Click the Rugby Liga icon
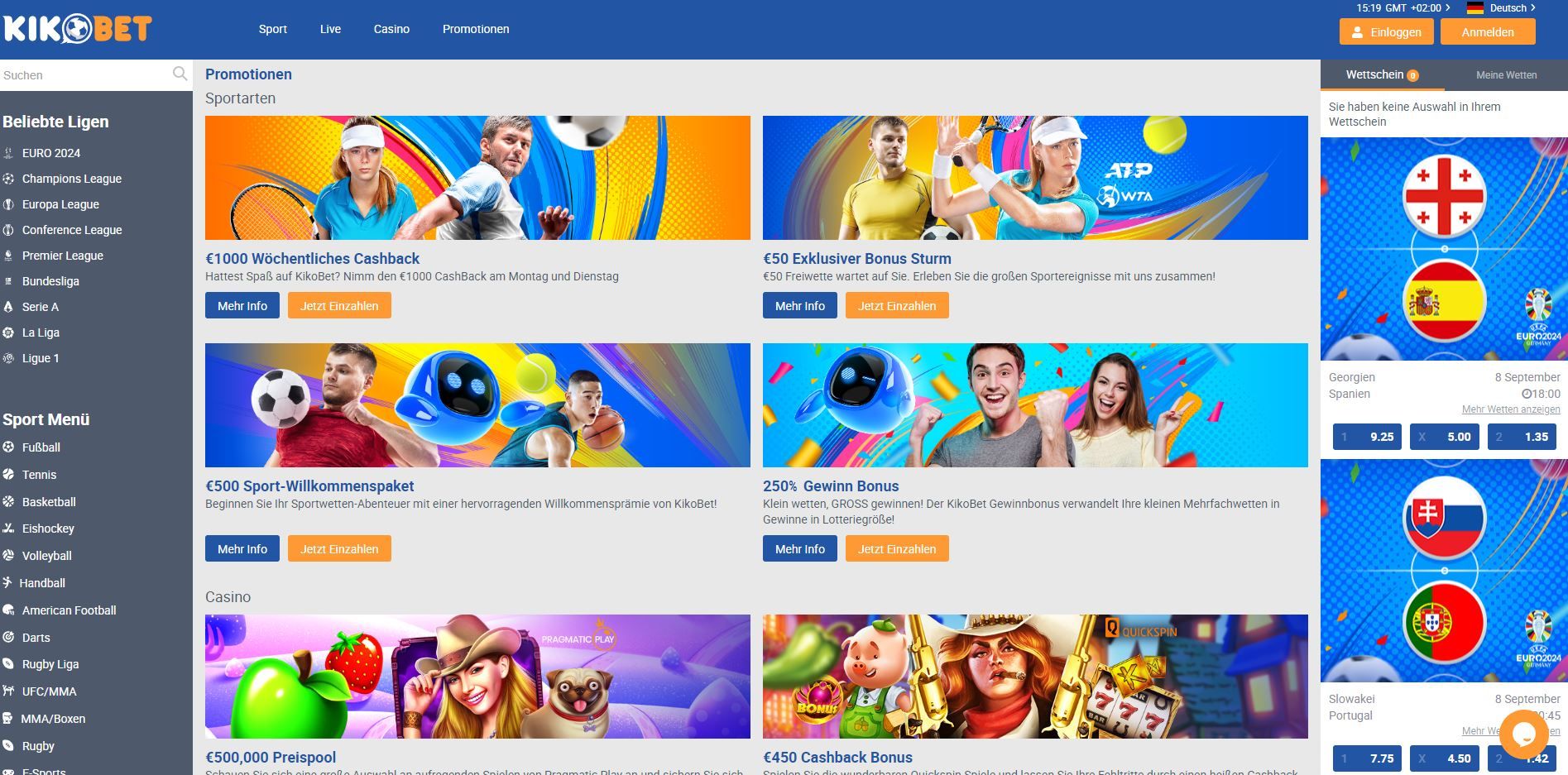This screenshot has width=1568, height=775. click(8, 664)
